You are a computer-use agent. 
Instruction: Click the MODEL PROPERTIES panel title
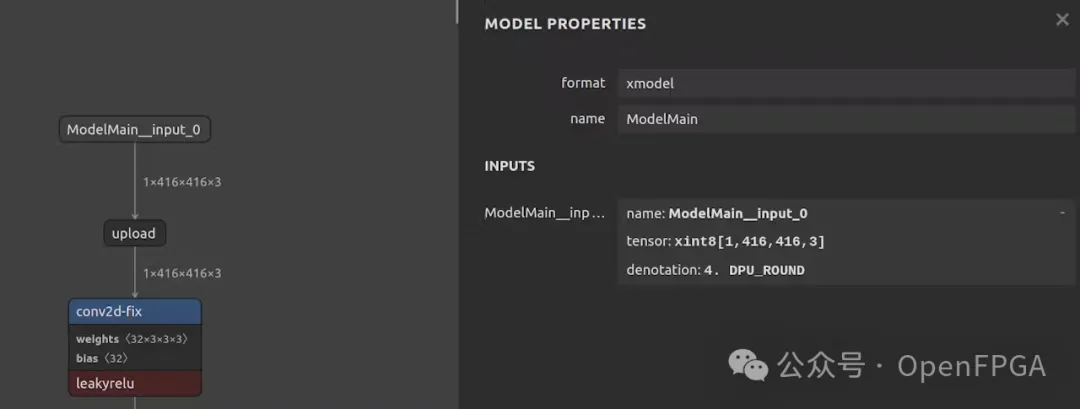pyautogui.click(x=565, y=24)
